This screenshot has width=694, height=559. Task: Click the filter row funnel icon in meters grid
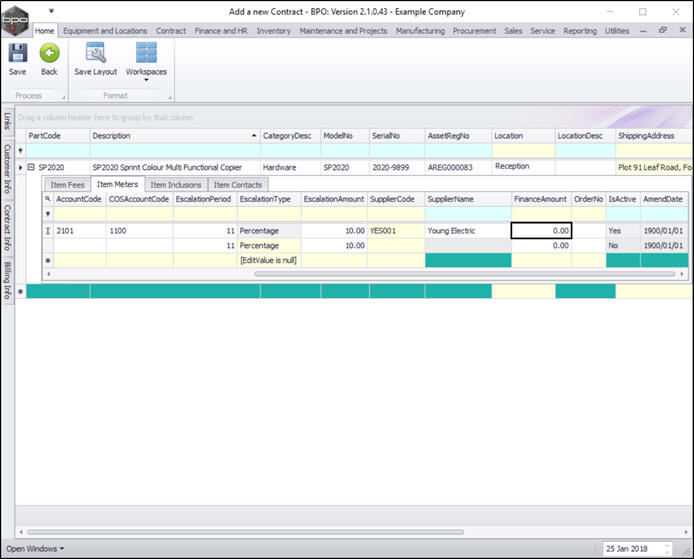tap(47, 214)
